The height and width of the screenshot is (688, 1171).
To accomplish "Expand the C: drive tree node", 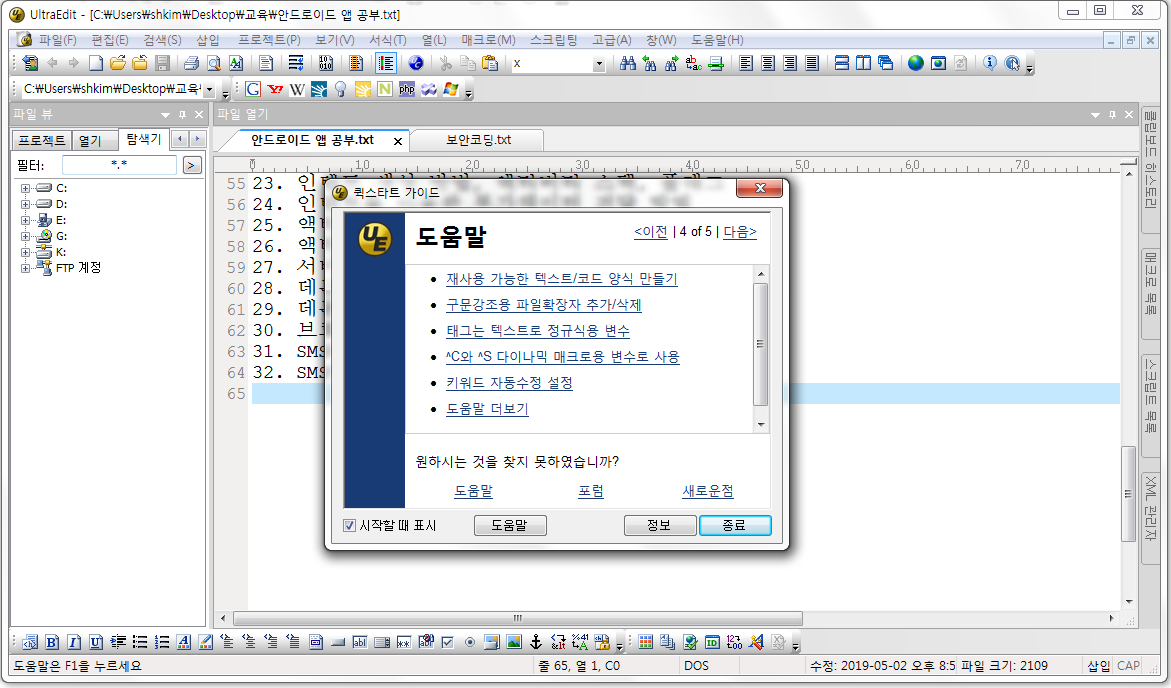I will click(25, 188).
